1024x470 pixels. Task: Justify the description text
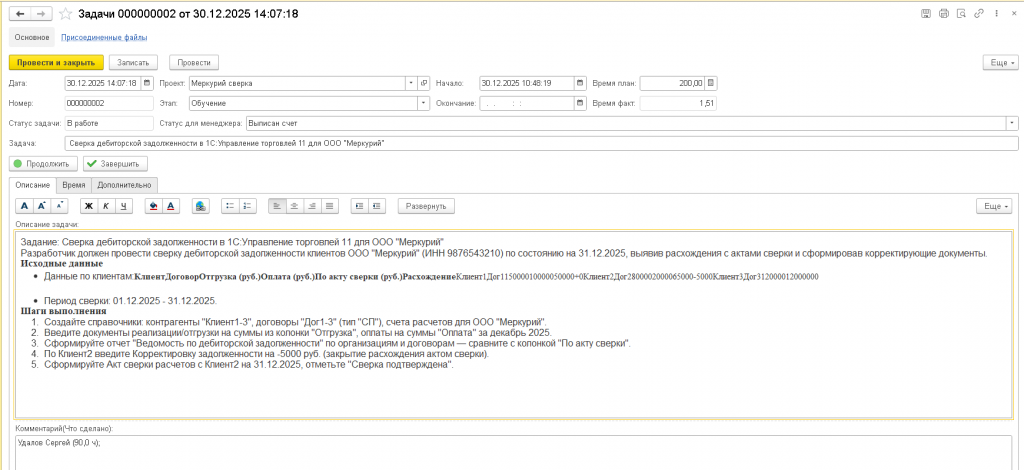pos(330,206)
